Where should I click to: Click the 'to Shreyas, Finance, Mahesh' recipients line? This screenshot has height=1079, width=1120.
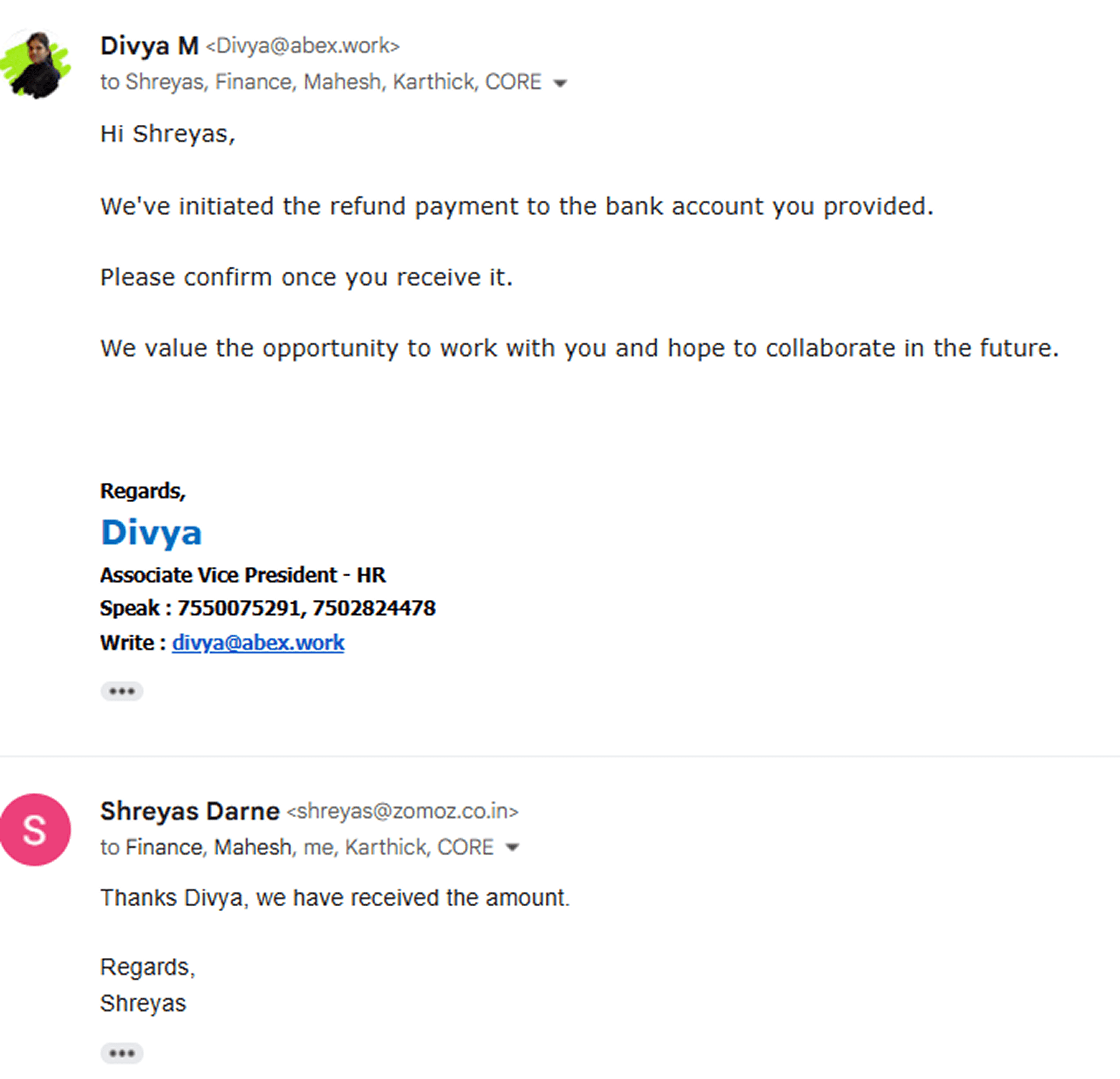click(321, 82)
